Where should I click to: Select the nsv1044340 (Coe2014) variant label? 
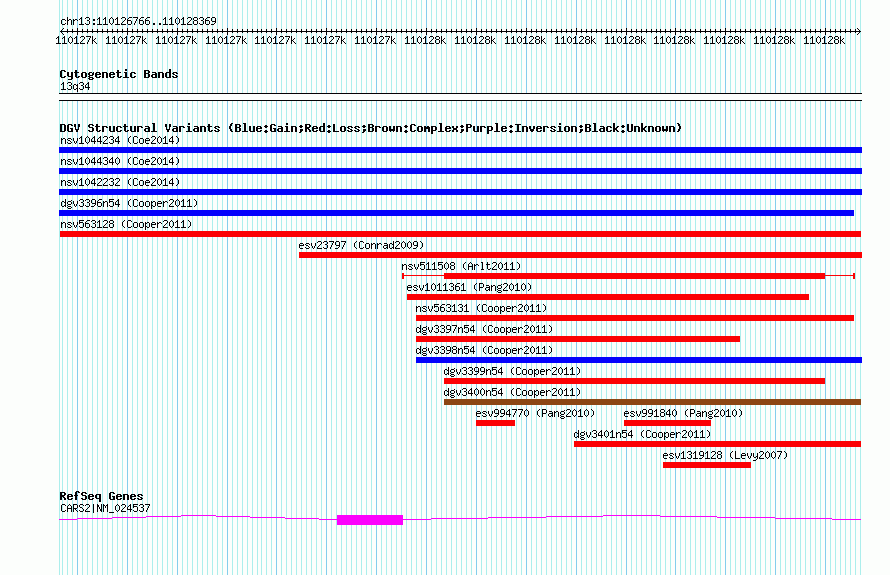120,161
